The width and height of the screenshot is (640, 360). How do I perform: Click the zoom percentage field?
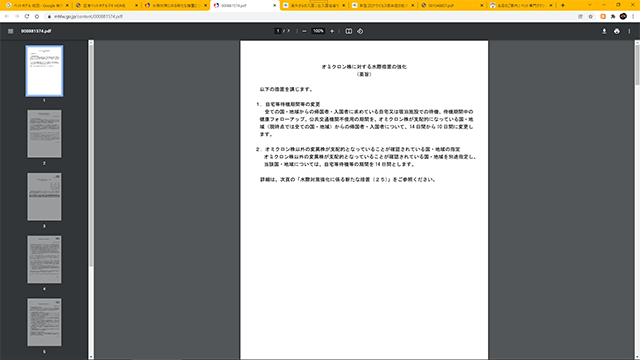click(318, 31)
